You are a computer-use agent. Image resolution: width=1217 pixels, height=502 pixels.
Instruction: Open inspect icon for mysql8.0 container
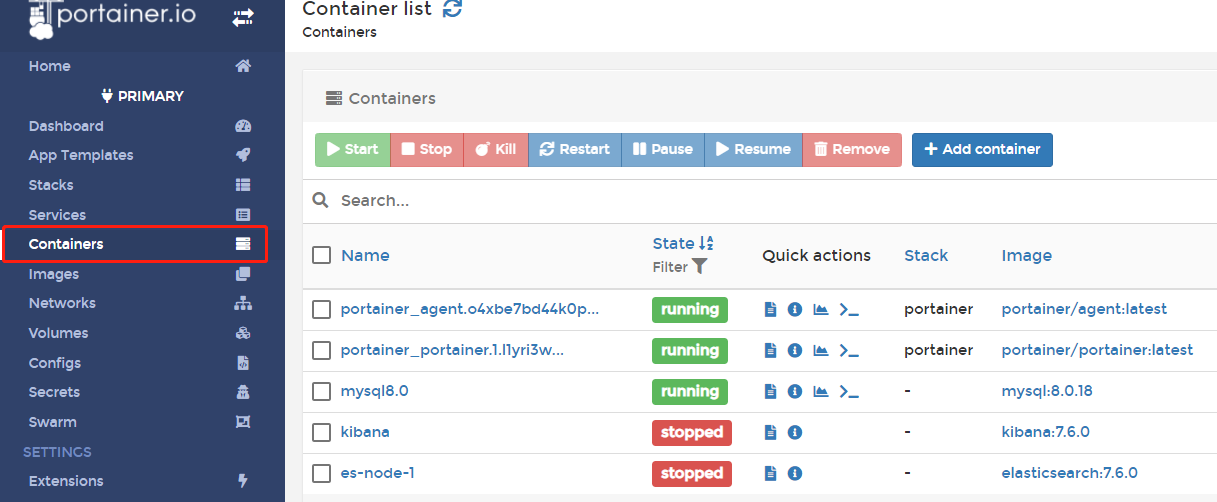coord(795,392)
